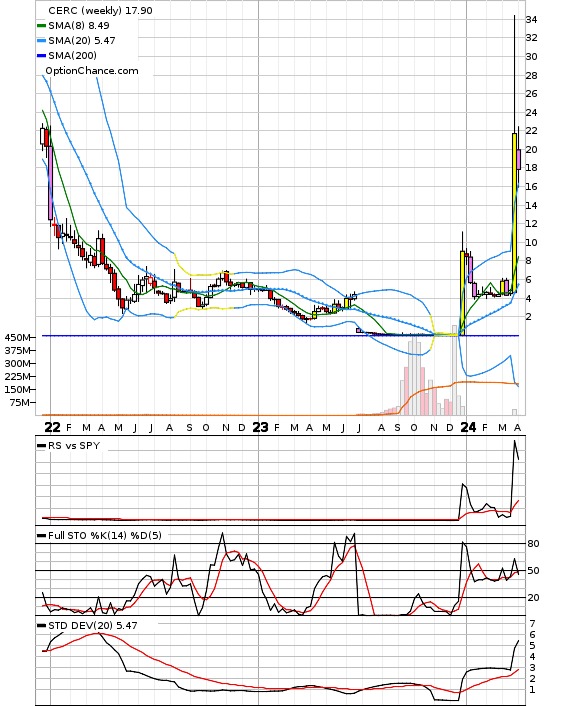Click the OptionChance.com watermark text
Image resolution: width=566 pixels, height=706 pixels.
point(92,71)
